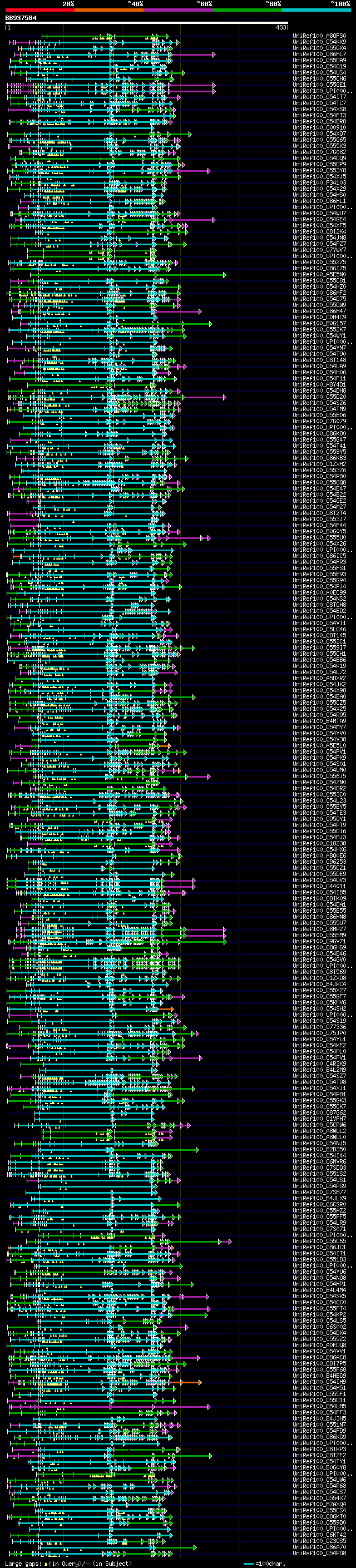The height and width of the screenshot is (1568, 356).
Task: Click the green ~80% identity color segment
Action: click(x=247, y=10)
